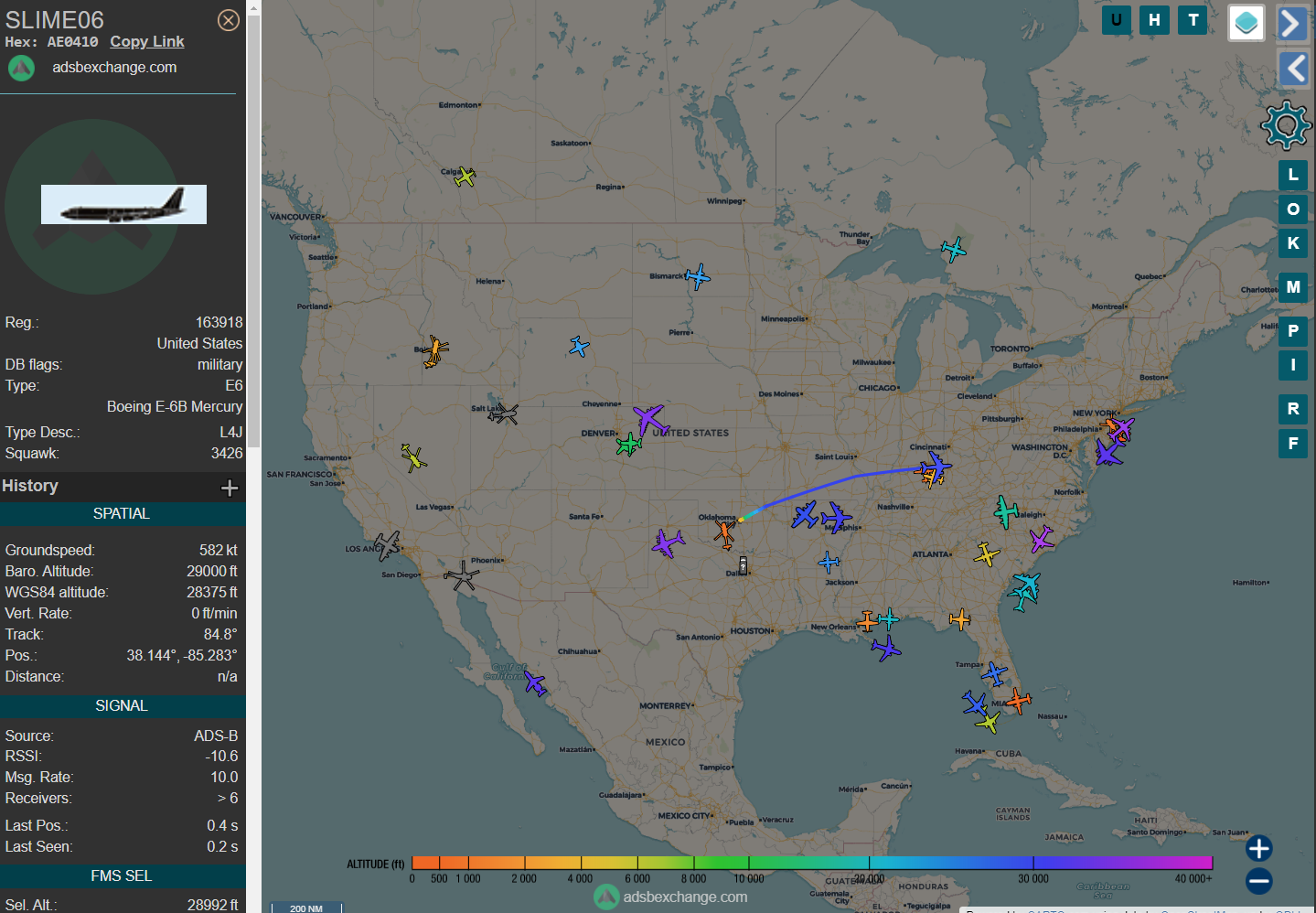Select the large purple aircraft near Denver

(x=650, y=420)
